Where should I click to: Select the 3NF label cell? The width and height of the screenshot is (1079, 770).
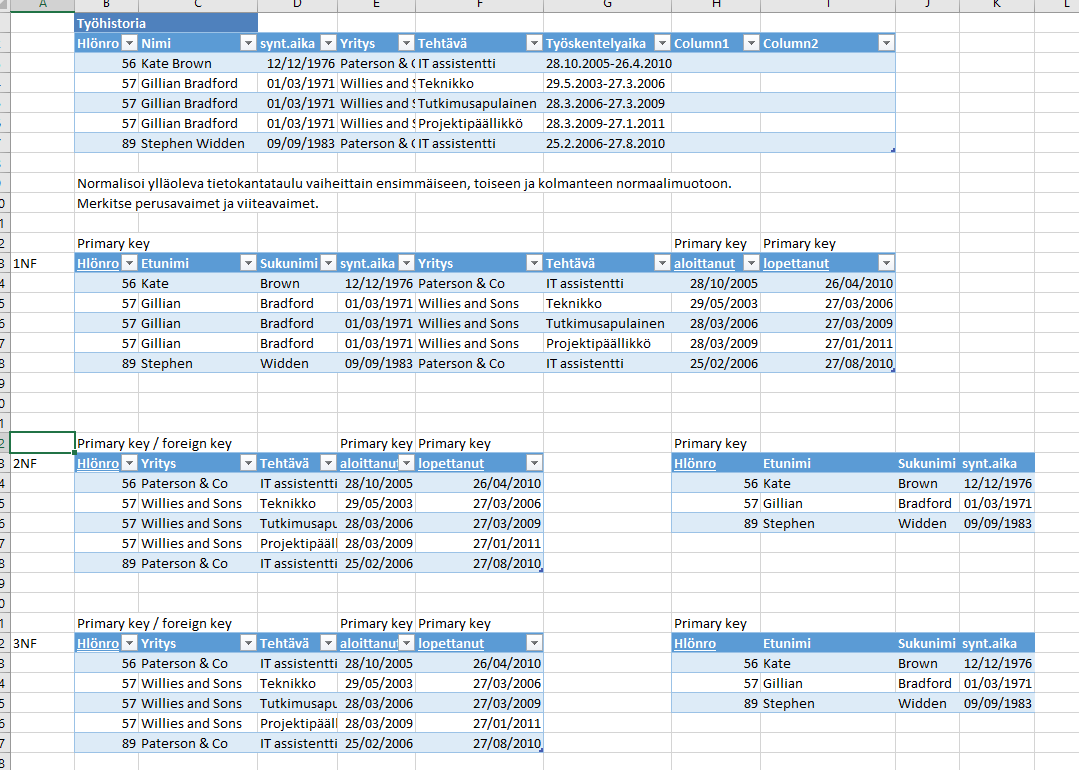pos(41,643)
